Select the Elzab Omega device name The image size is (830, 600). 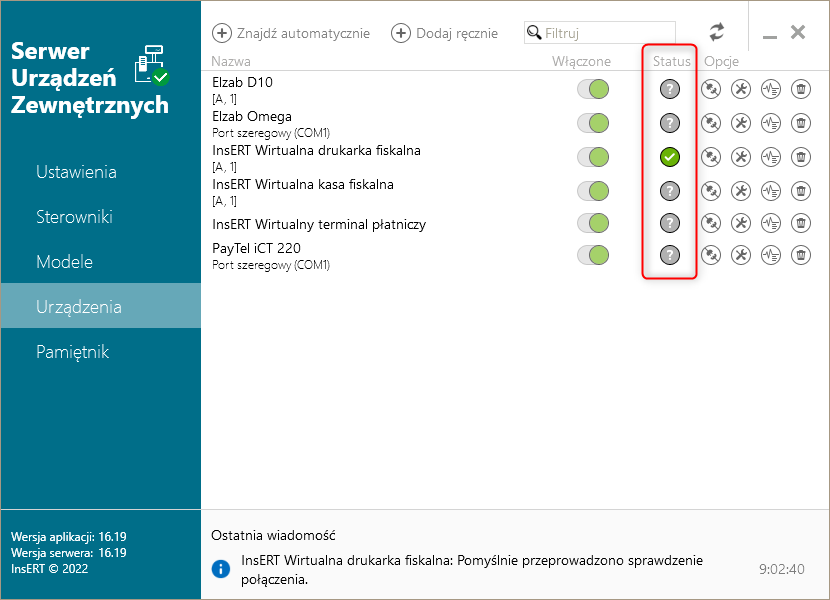(x=252, y=116)
